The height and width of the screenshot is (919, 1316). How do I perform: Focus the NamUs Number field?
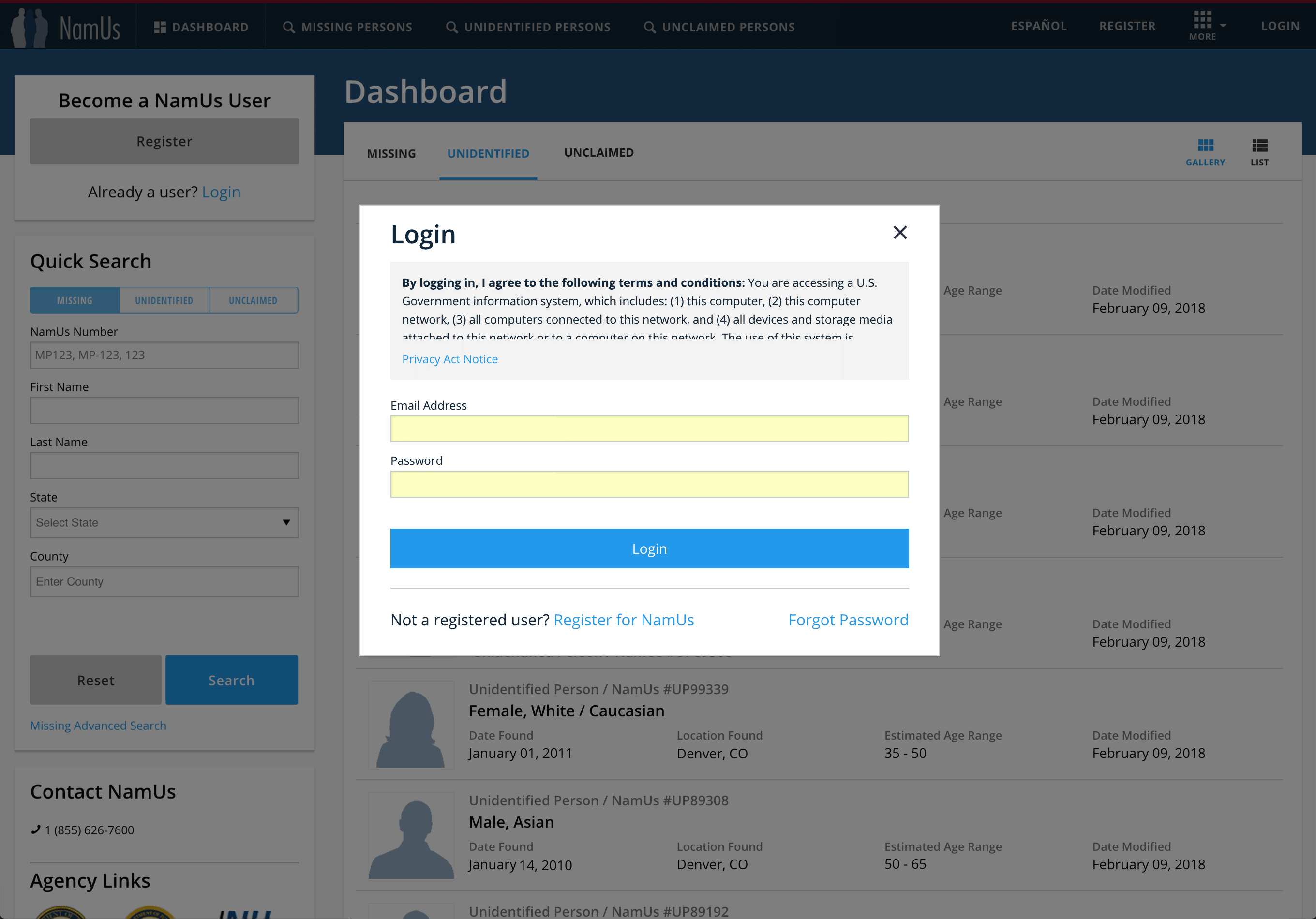[x=164, y=355]
